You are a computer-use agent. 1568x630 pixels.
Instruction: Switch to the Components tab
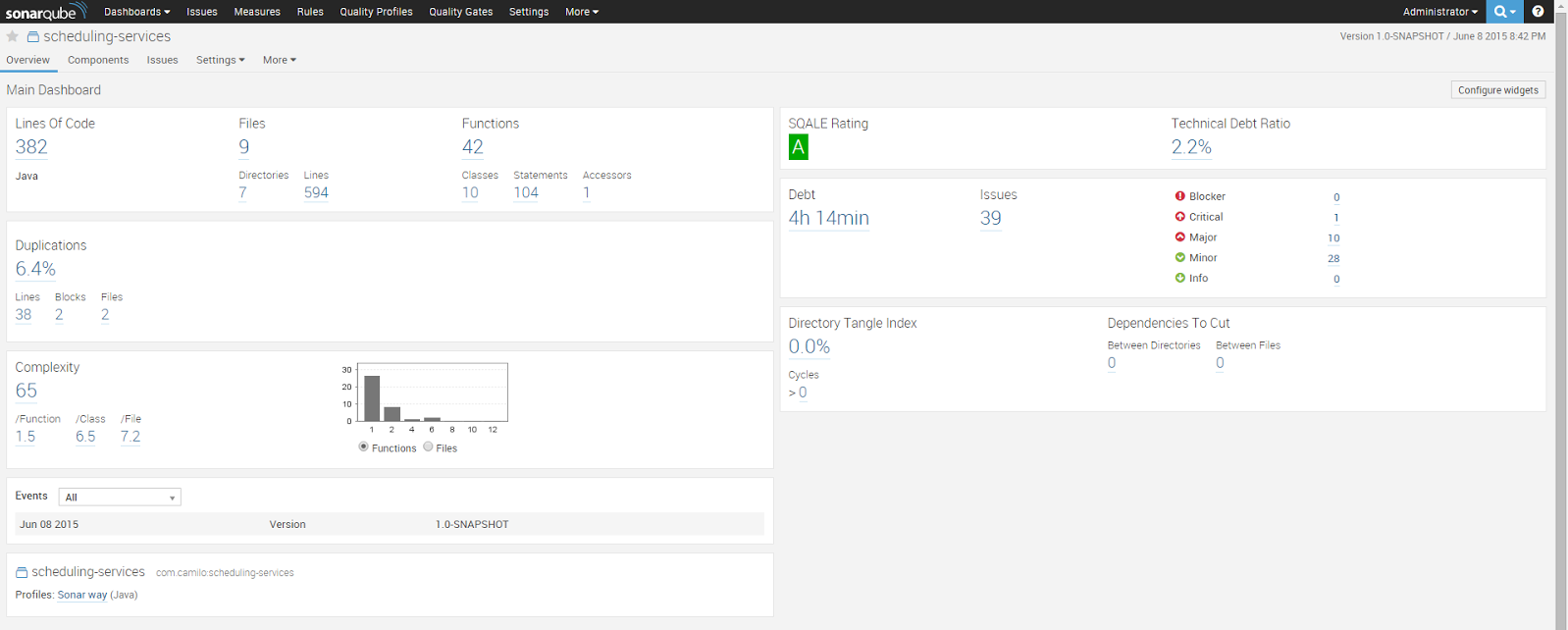tap(98, 60)
